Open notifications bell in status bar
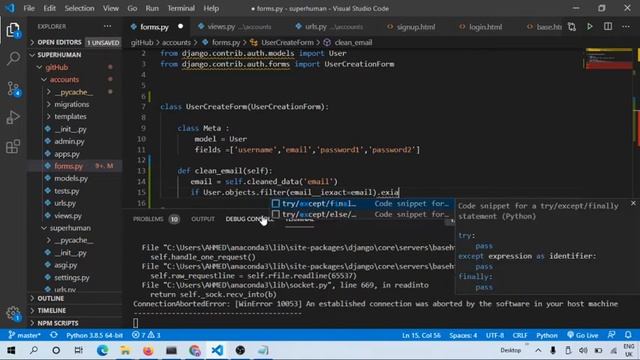Screen dimensions: 640x360 point(628,335)
